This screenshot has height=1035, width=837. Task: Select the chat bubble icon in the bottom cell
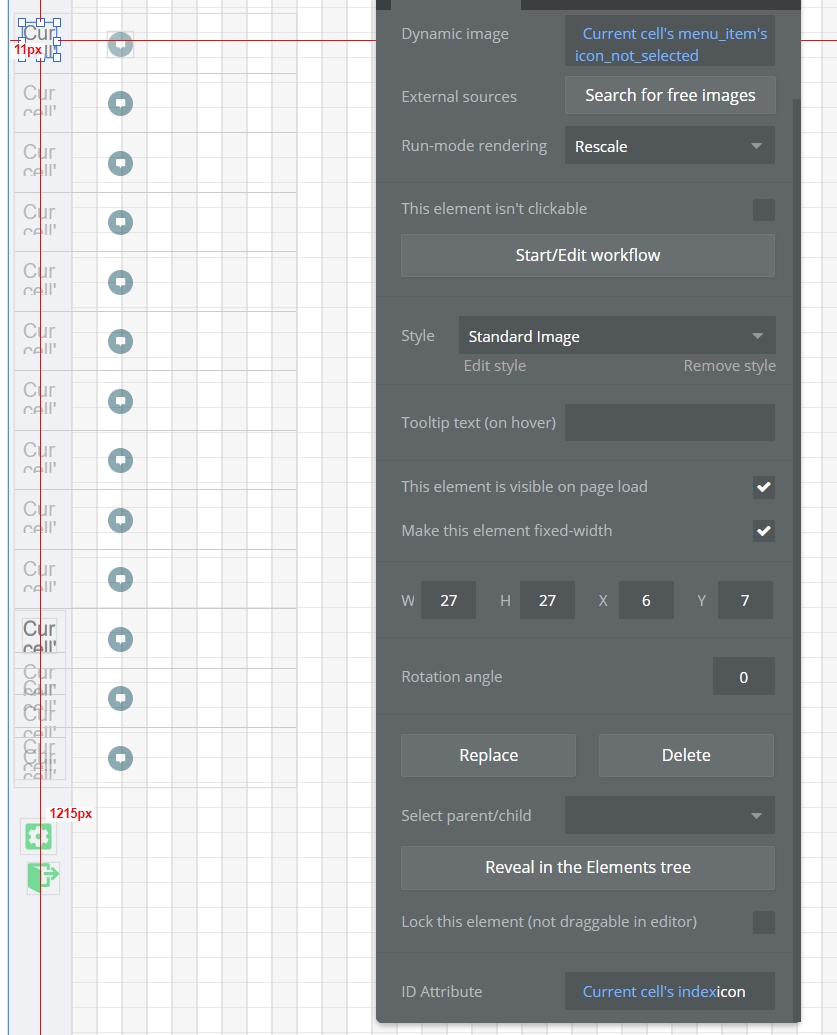pos(120,758)
